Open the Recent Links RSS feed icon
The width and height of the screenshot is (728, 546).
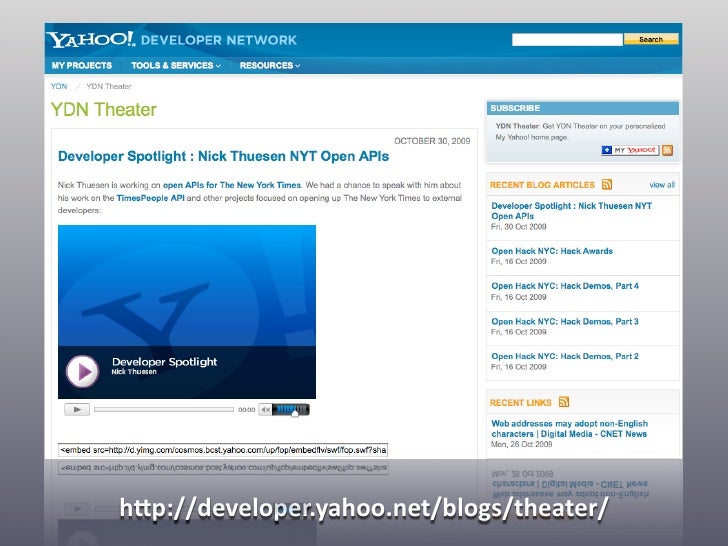coord(564,402)
